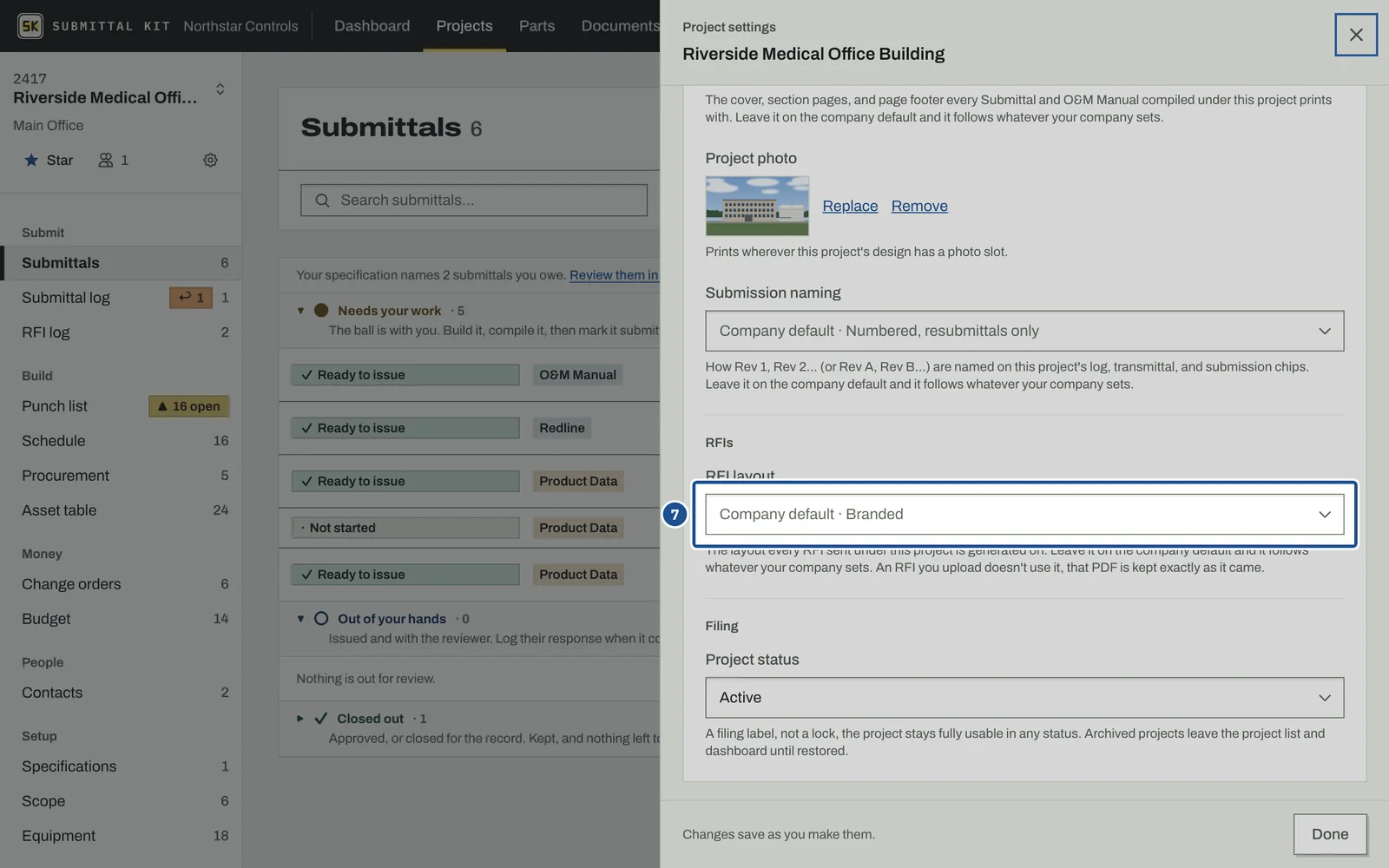Open the project switcher up-down arrows
Screen dimensions: 1389x868
pyautogui.click(x=220, y=89)
